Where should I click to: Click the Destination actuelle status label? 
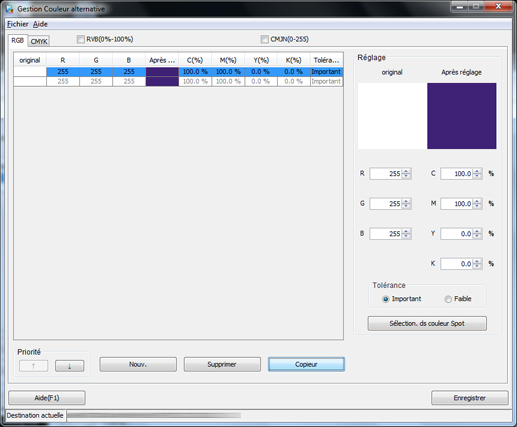(x=35, y=415)
